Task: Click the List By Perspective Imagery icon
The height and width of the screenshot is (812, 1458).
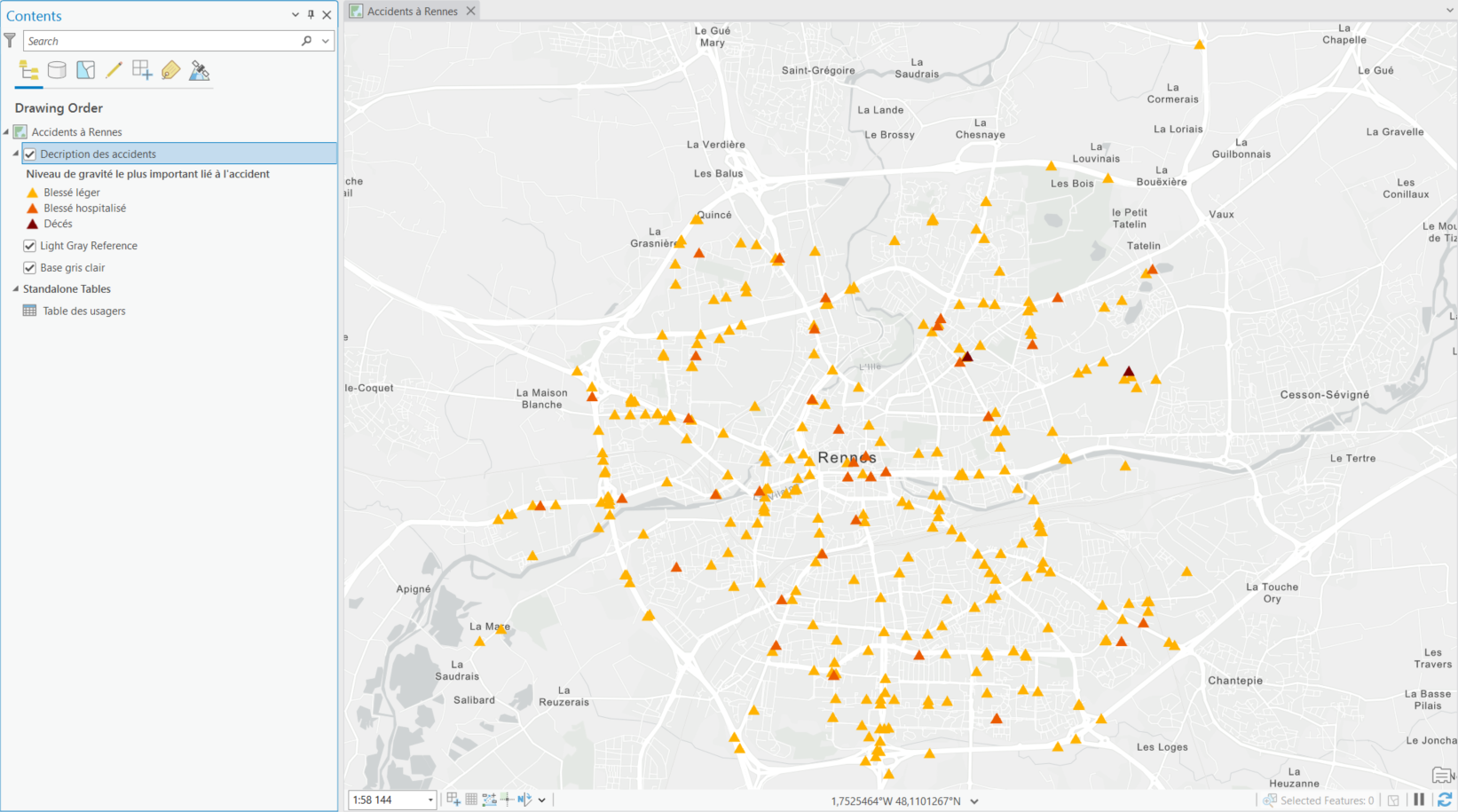Action: [x=200, y=71]
